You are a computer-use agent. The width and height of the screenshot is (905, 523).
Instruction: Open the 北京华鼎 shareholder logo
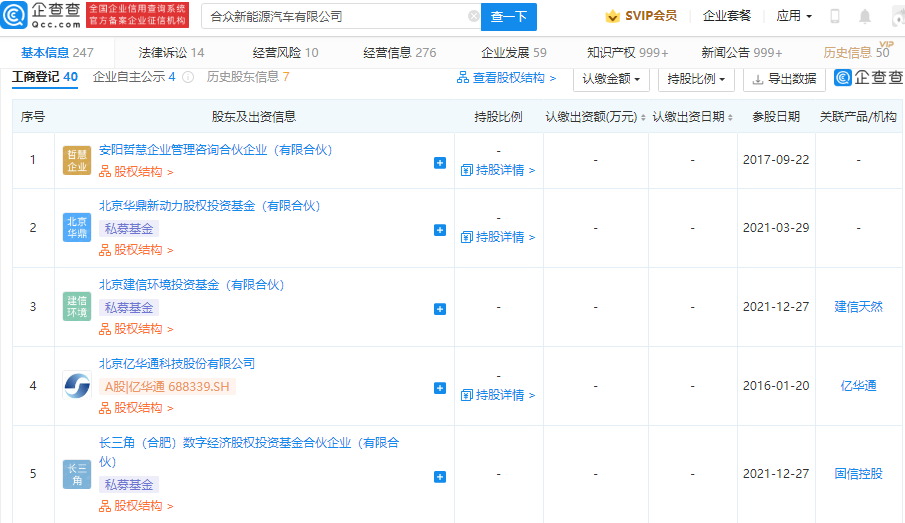77,227
